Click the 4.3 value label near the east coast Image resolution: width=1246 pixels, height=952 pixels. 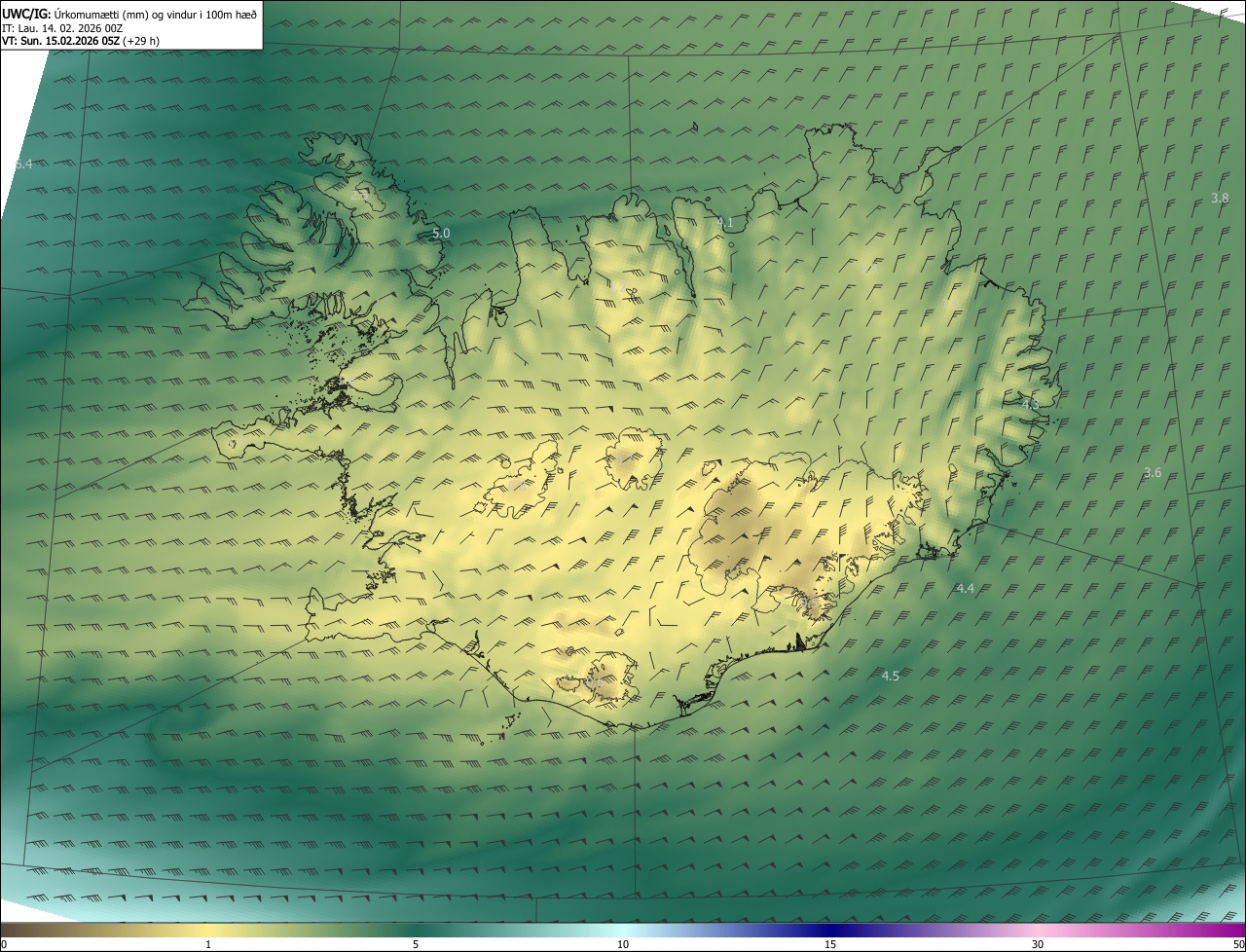[x=1030, y=403]
